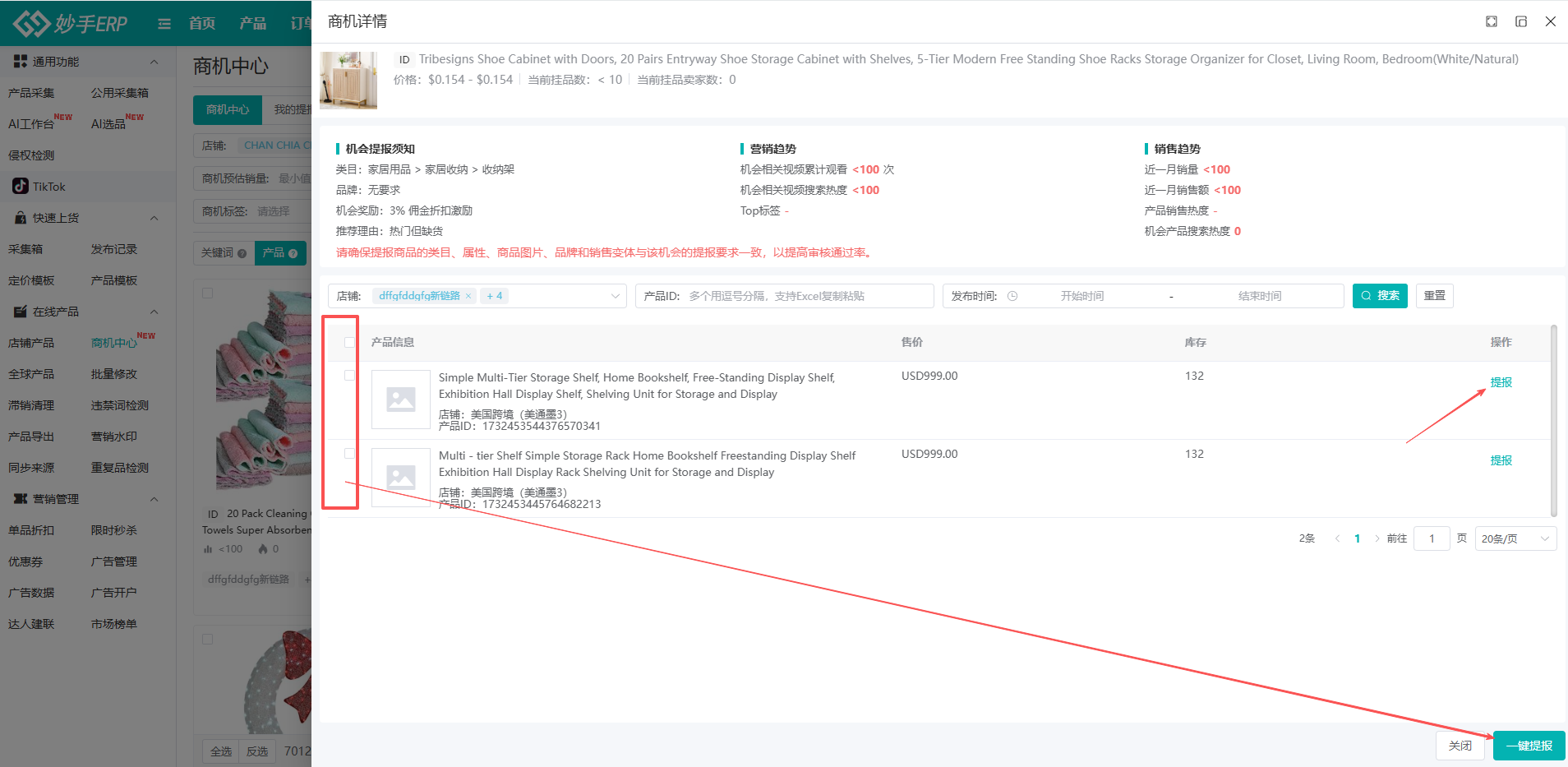The image size is (1568, 767).
Task: Collapse the 通用功能 sidebar section
Action: pos(154,62)
